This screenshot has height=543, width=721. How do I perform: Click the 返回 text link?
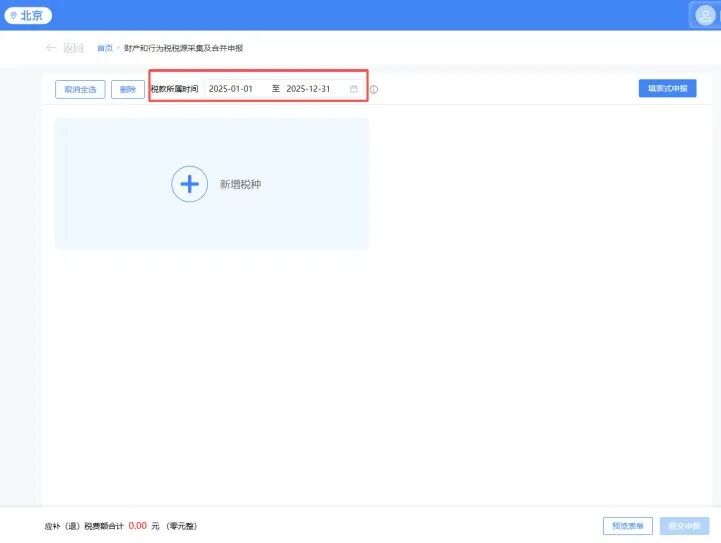pos(73,48)
